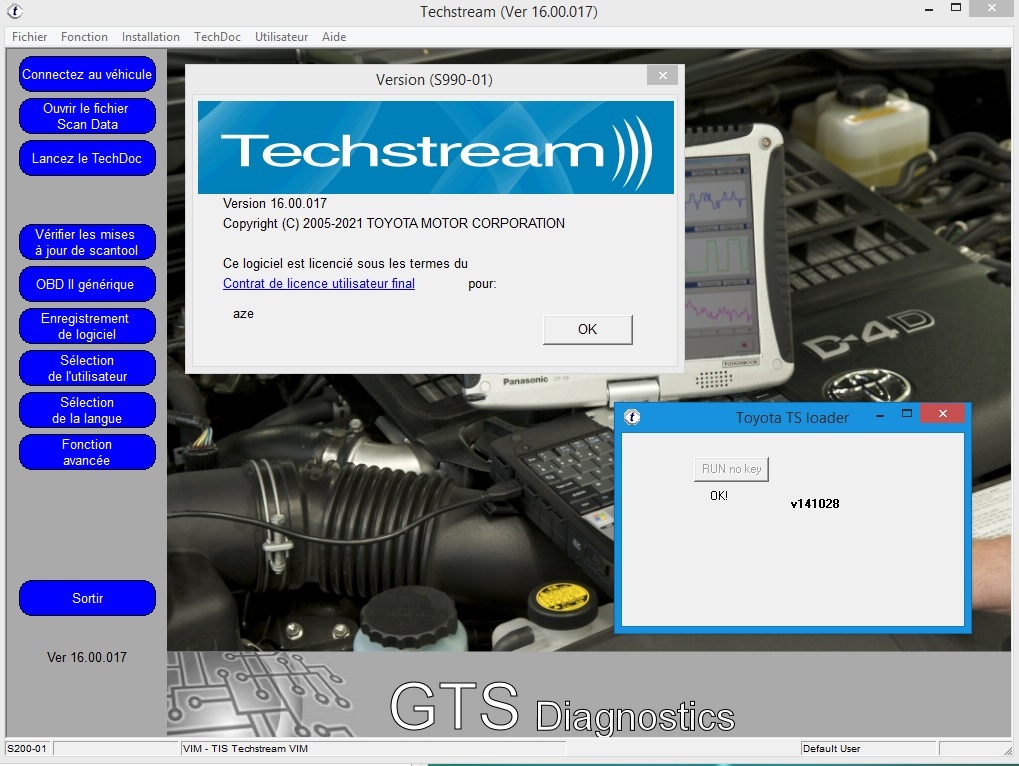
Task: Launch Lancez le TechDoc
Action: pyautogui.click(x=87, y=157)
